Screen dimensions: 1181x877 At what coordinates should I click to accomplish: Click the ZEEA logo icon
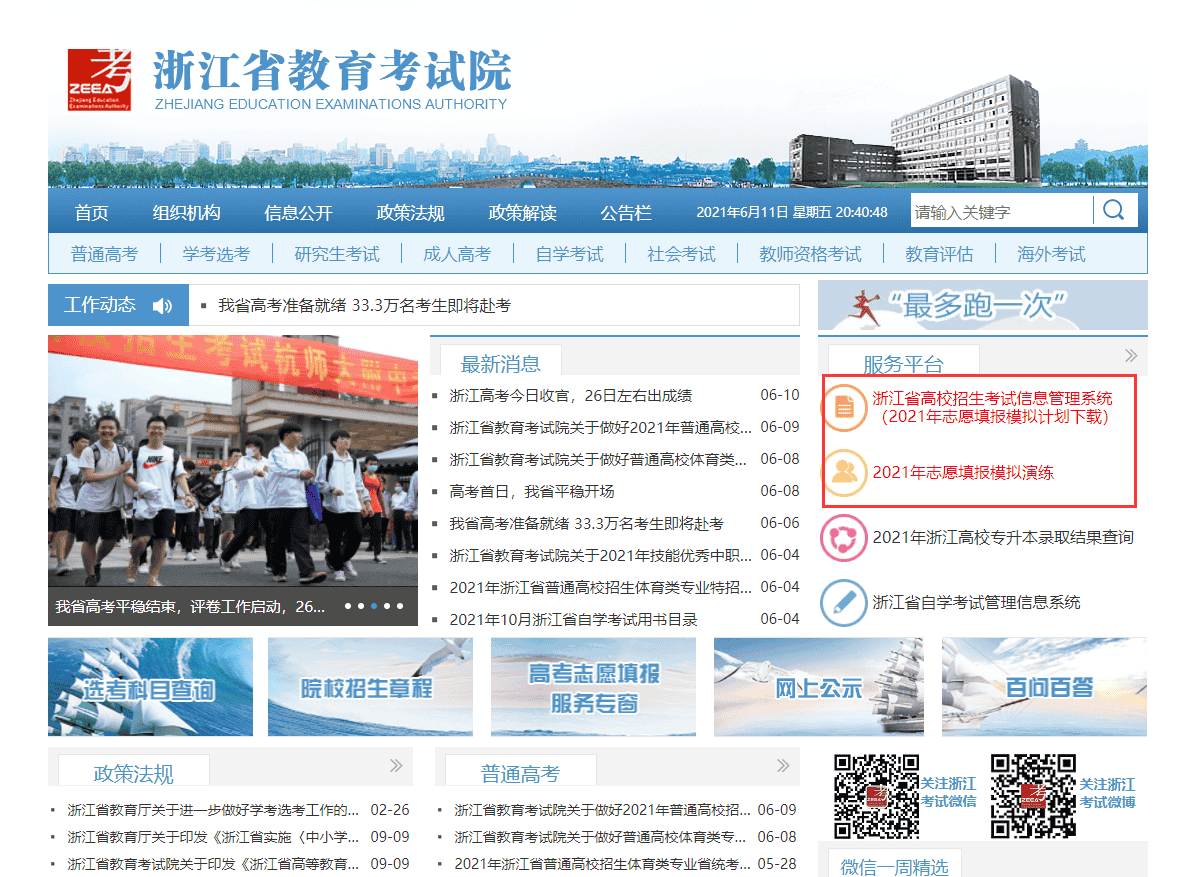coord(99,79)
